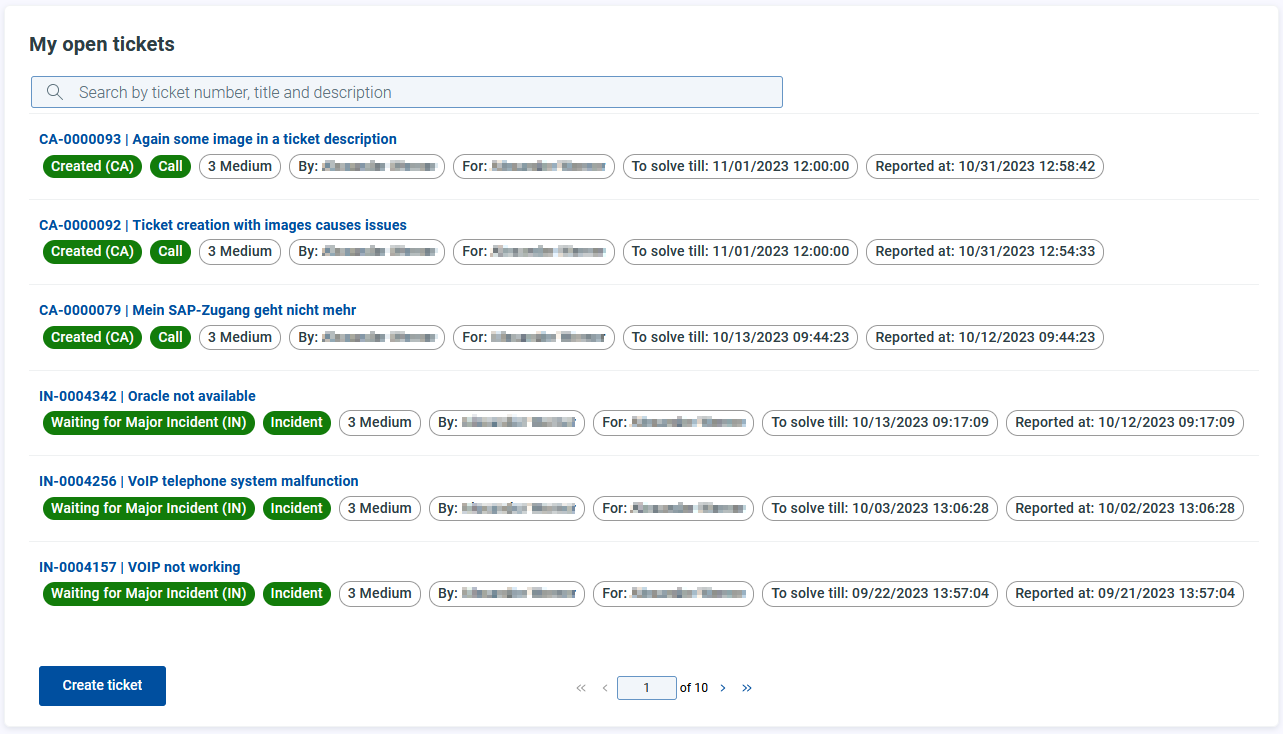1283x734 pixels.
Task: Click the Create ticket button
Action: point(102,686)
